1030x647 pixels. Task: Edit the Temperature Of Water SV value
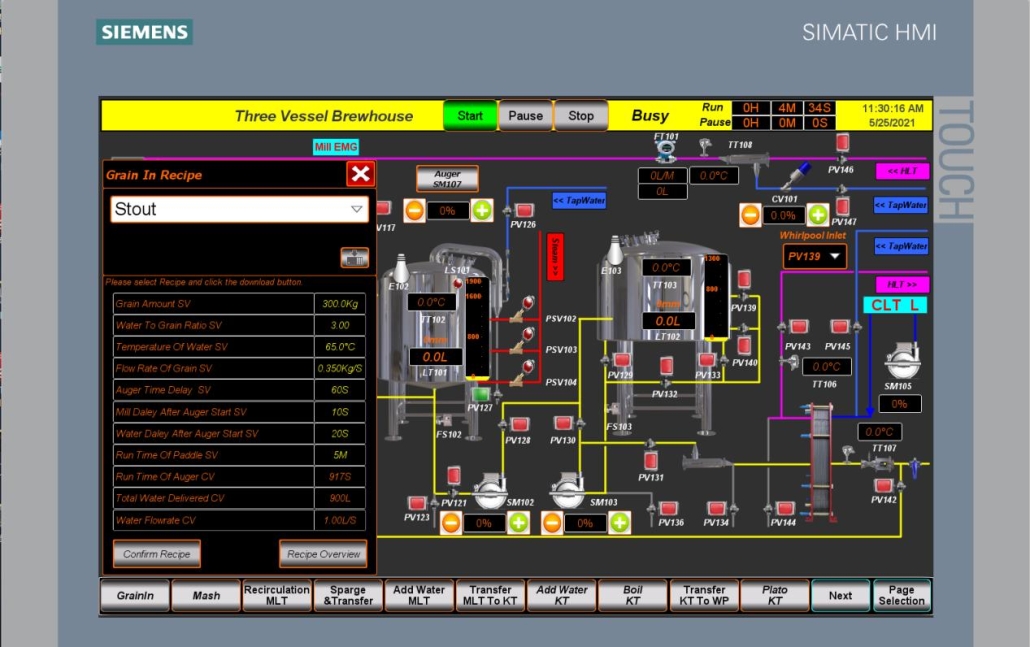(340, 347)
